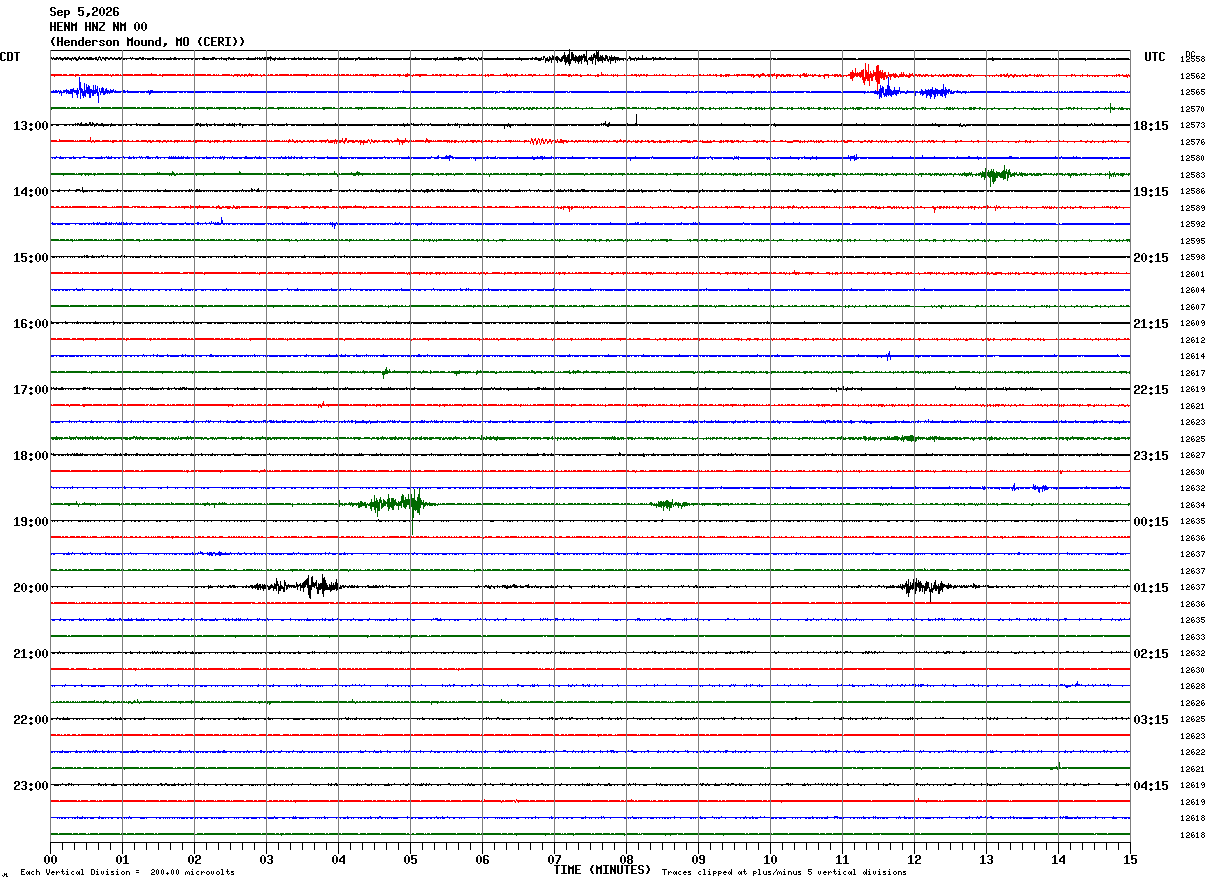Click the HENM HNZ NM 00 channel label
The width and height of the screenshot is (1210, 886).
(98, 27)
